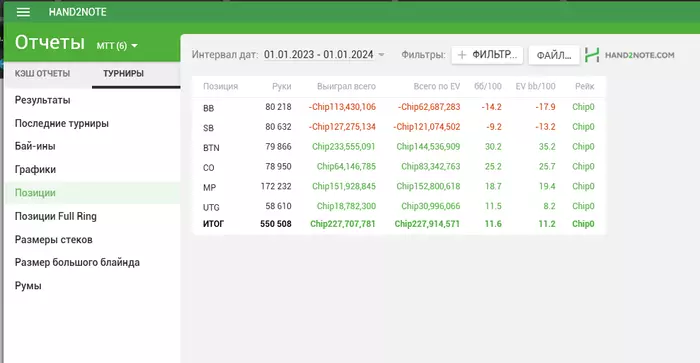The image size is (700, 363).
Task: Click the 35.2 EV bb/100 value
Action: tap(547, 146)
